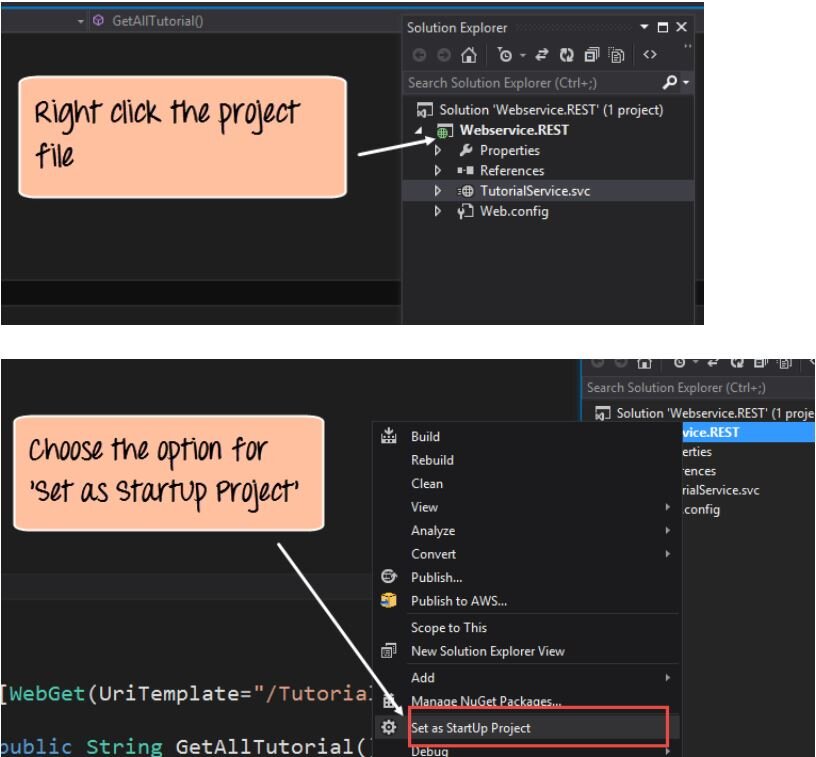Collapse the Webservice.REST project node arrow
The image size is (816, 757).
(x=419, y=131)
